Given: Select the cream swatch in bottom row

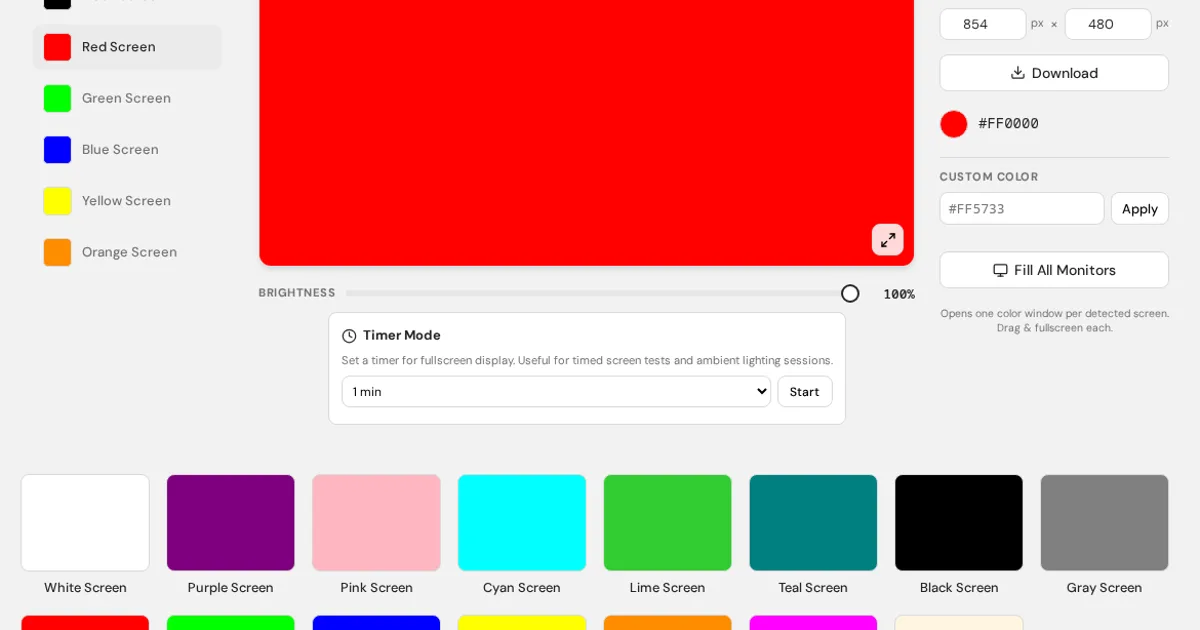Looking at the screenshot, I should tap(959, 623).
